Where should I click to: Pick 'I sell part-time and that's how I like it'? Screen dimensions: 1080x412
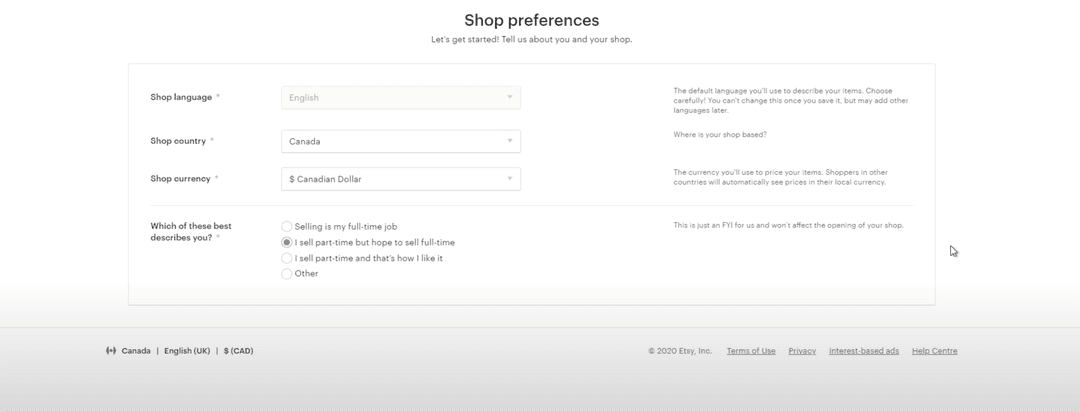[x=287, y=258]
